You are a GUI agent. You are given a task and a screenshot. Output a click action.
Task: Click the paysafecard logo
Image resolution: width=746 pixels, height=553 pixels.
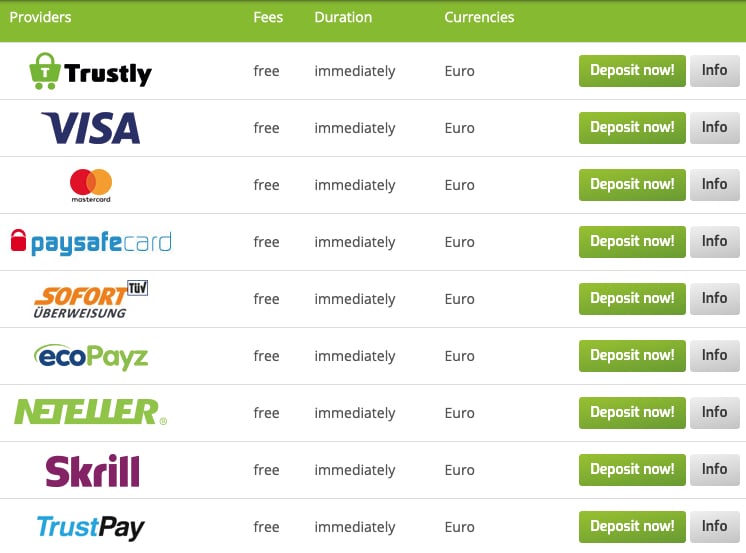coord(91,242)
